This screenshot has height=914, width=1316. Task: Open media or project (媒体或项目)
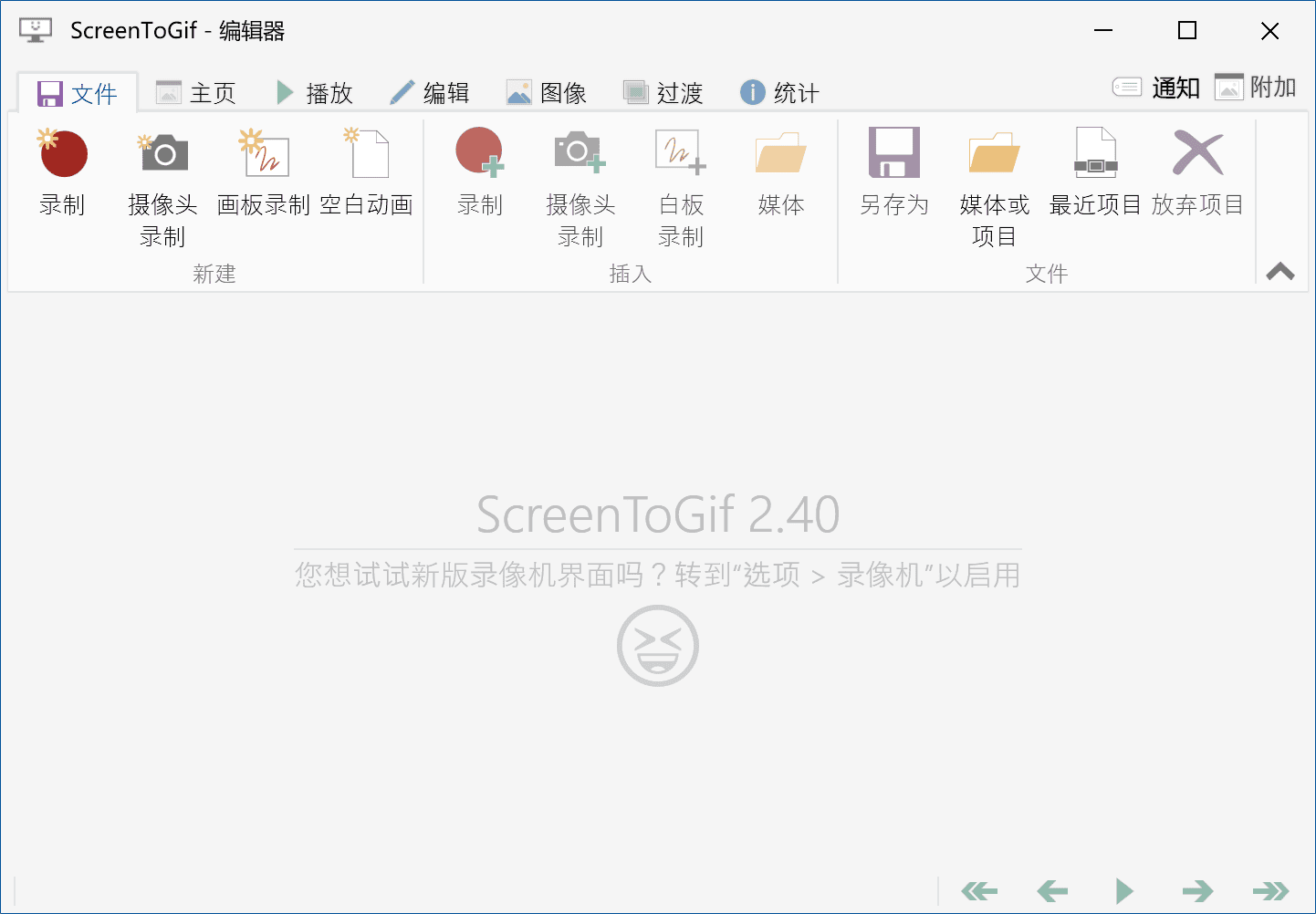[x=995, y=188]
